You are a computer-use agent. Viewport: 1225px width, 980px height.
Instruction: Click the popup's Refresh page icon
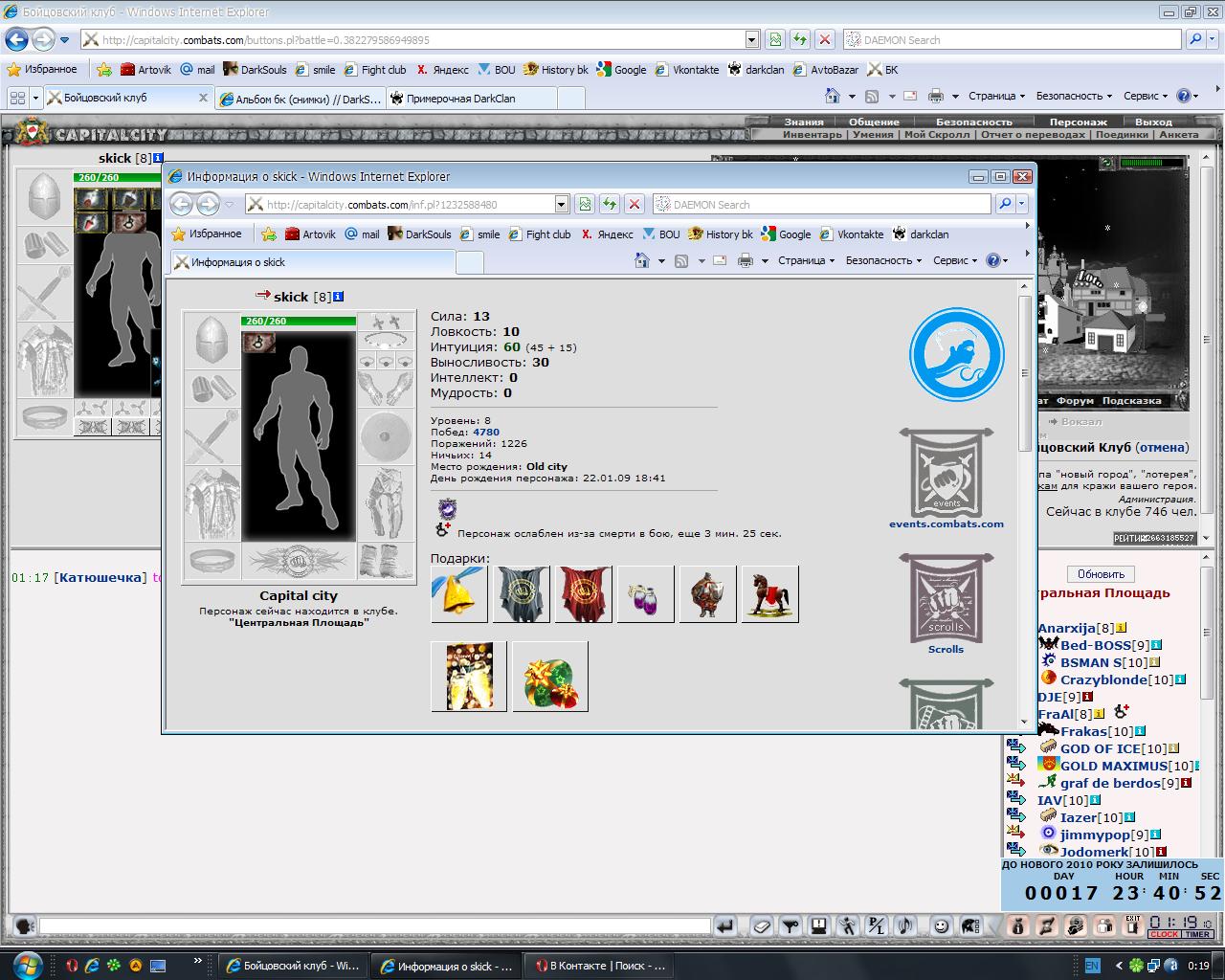610,204
